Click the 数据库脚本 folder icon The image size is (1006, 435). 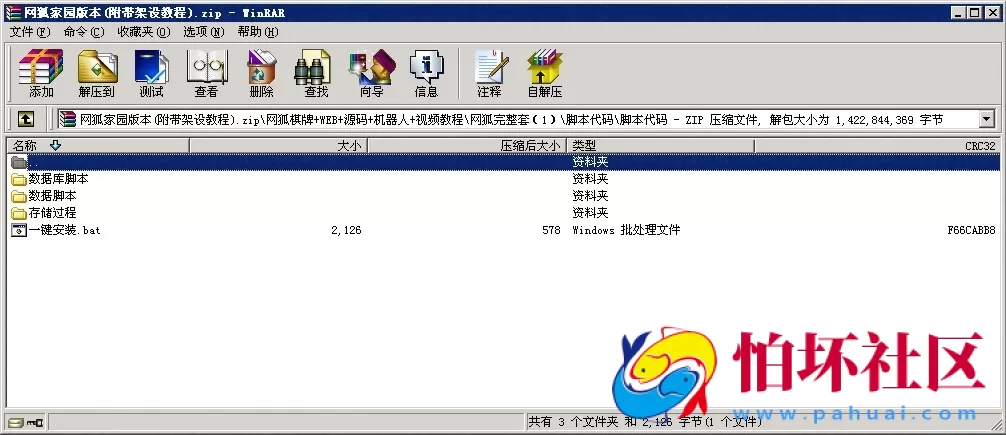(19, 179)
